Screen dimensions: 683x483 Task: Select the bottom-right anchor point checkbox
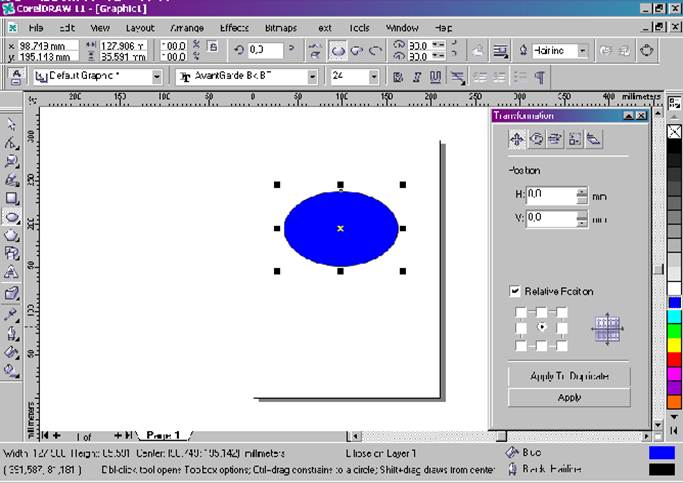(x=562, y=346)
